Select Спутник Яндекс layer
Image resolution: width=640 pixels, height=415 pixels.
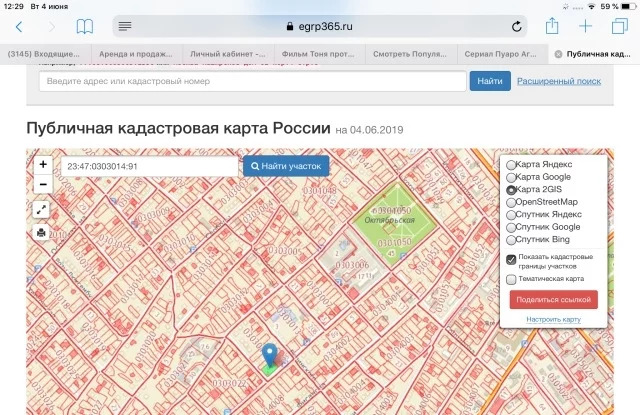511,215
